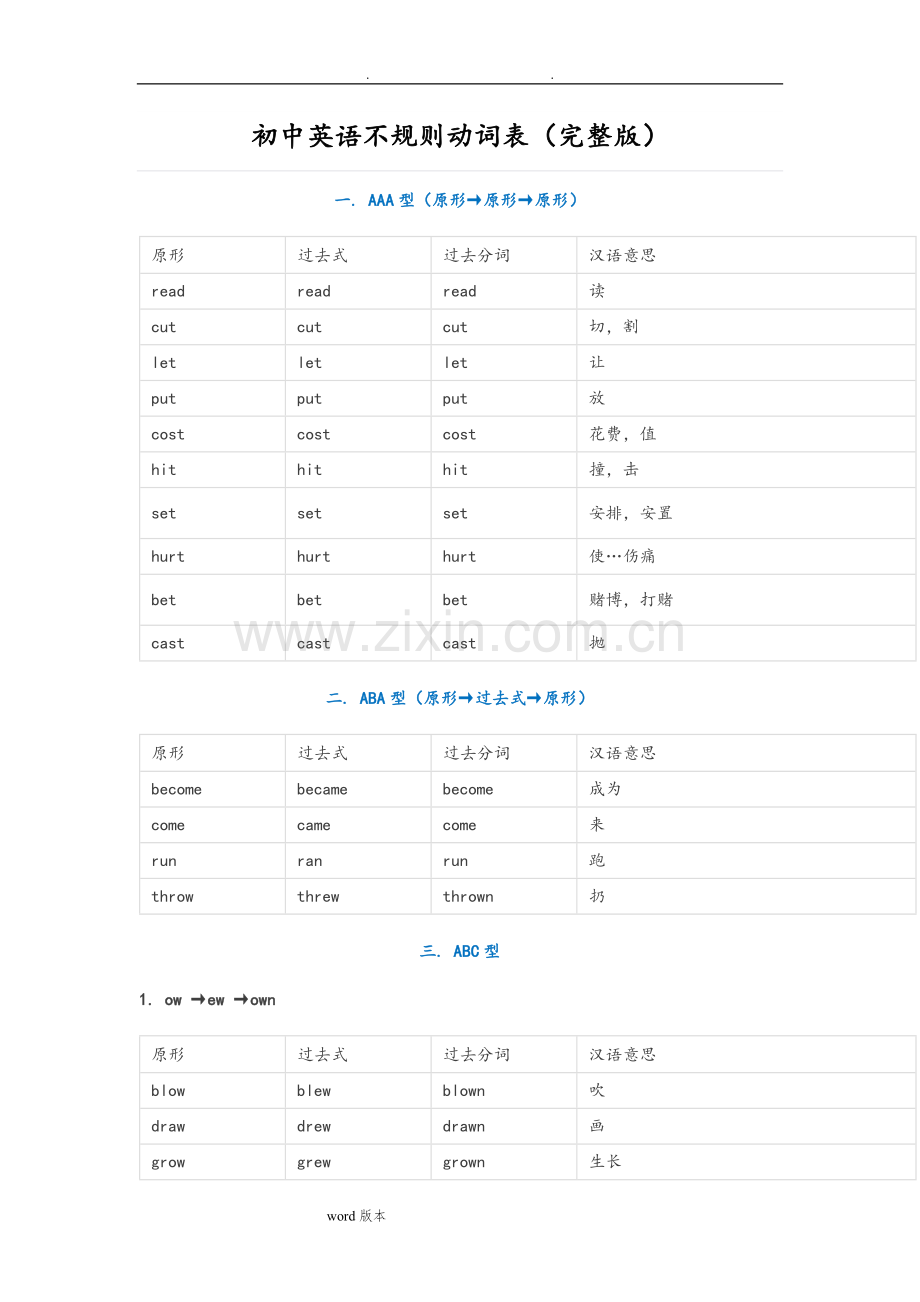Select the 花费, 值 meaning cell

click(746, 435)
